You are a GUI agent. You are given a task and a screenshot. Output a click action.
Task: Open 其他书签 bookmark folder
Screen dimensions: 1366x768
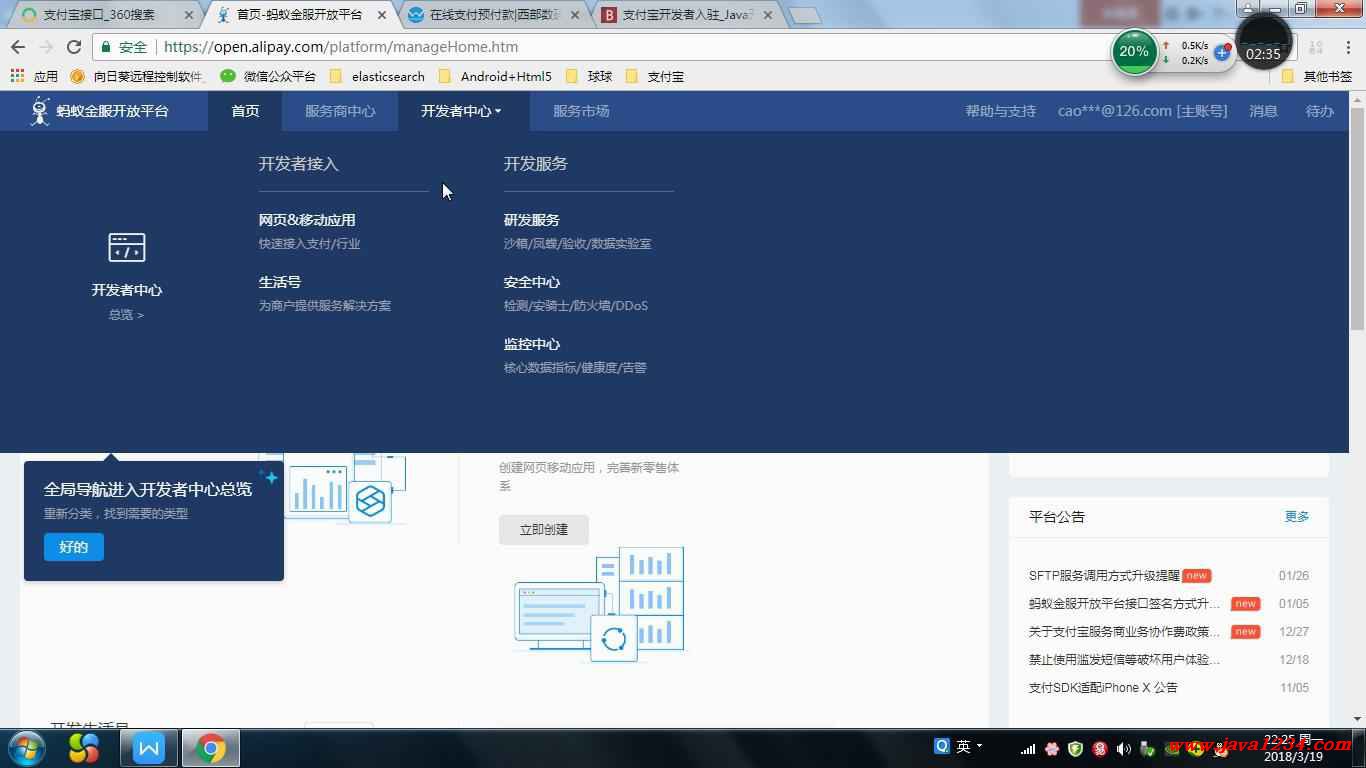(x=1317, y=76)
